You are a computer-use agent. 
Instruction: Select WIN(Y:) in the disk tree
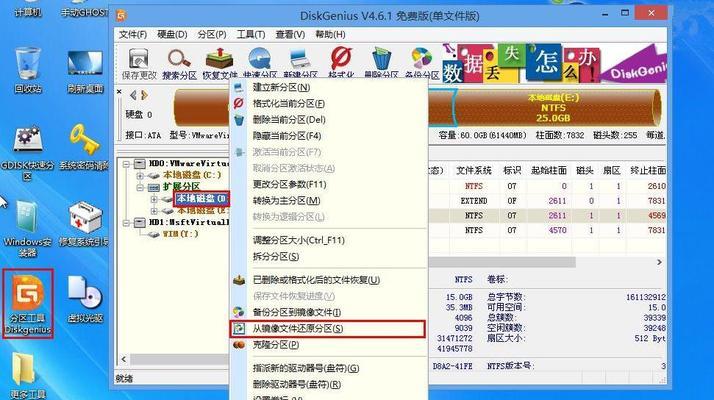click(180, 234)
